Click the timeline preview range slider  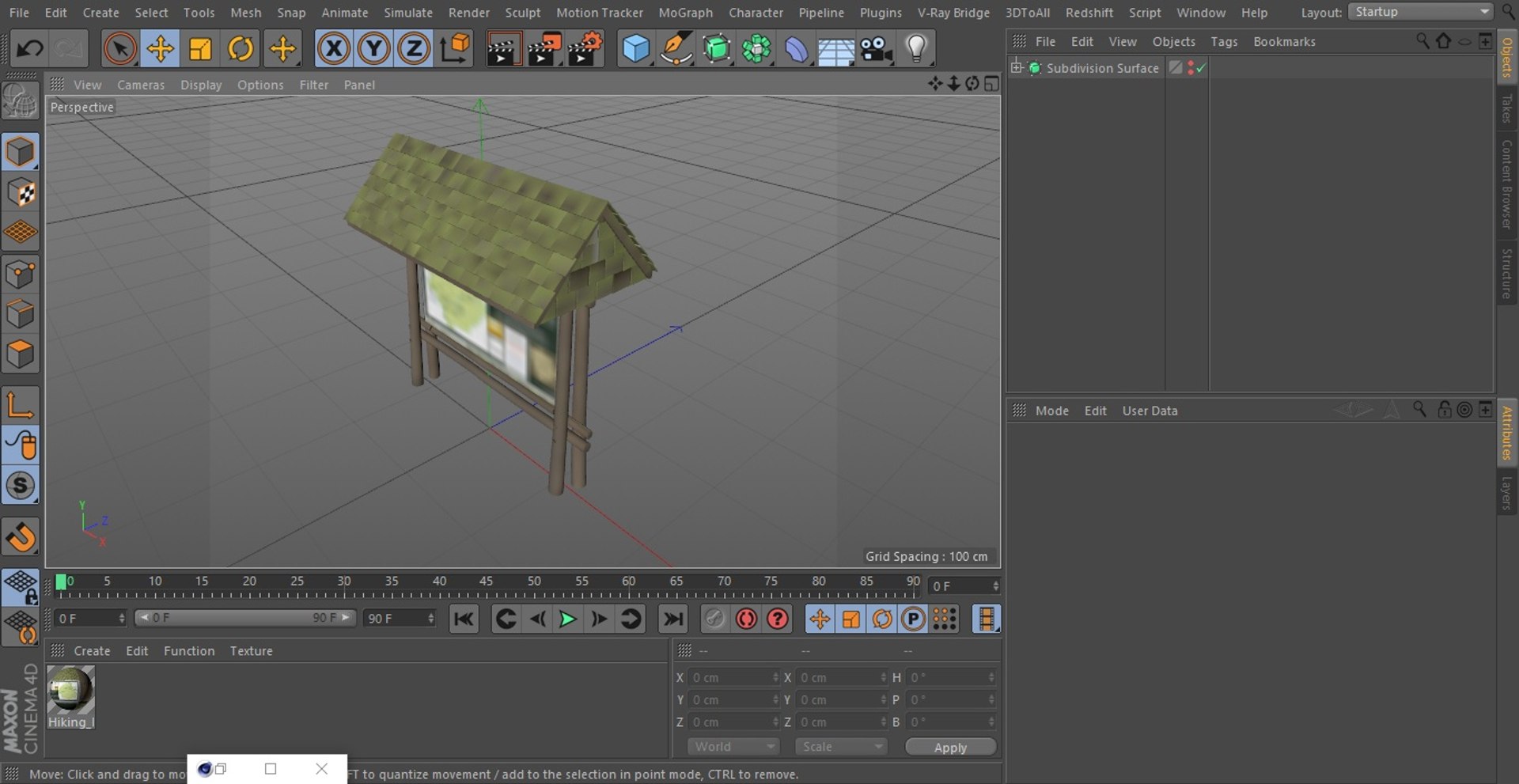[244, 618]
